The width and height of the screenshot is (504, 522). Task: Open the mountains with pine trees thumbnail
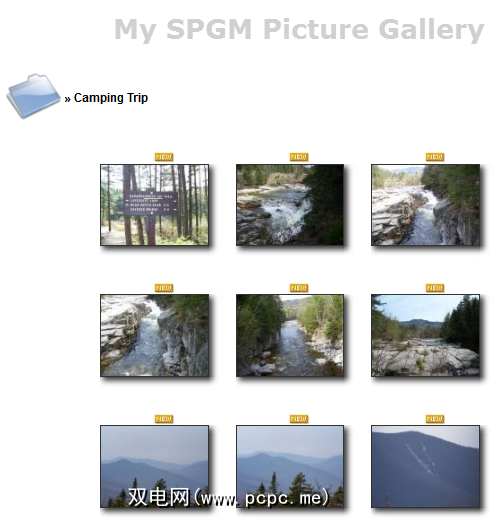pyautogui.click(x=290, y=467)
